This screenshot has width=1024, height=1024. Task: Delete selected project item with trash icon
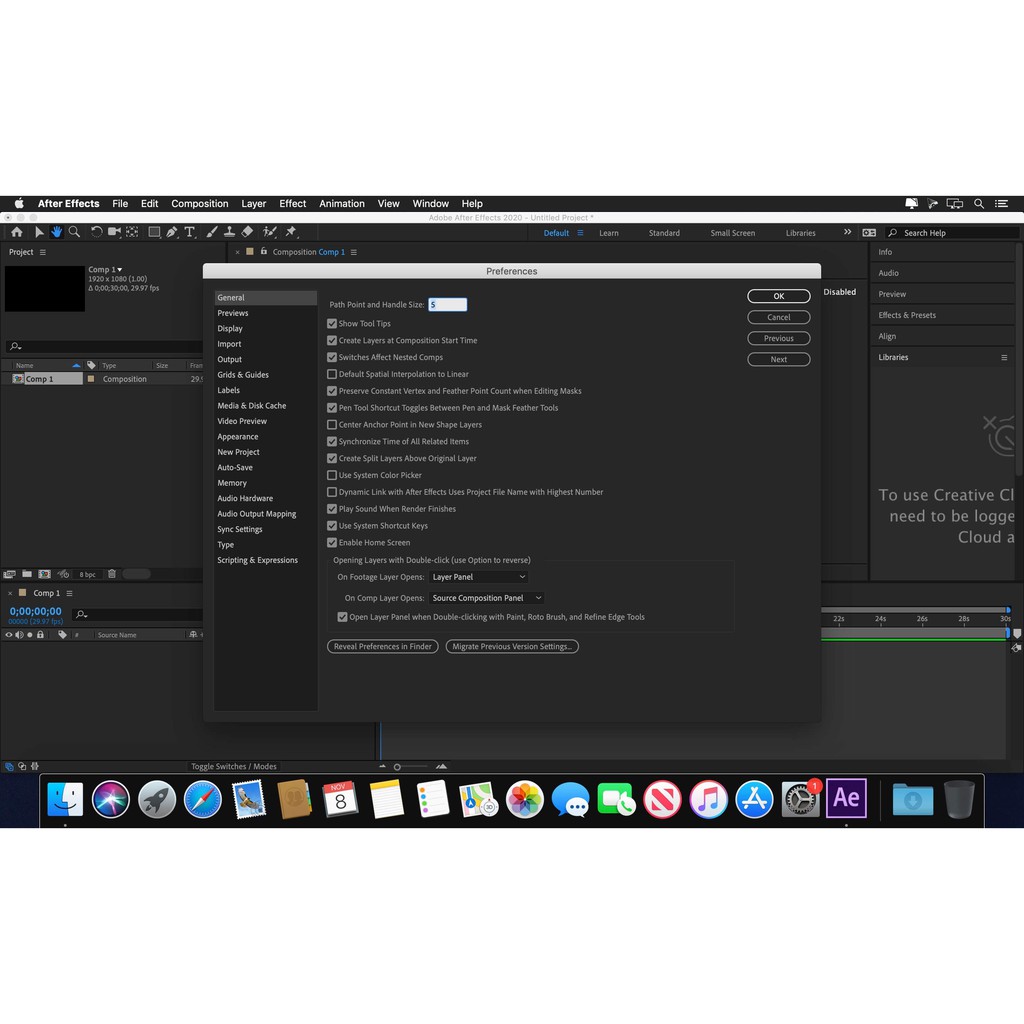tap(112, 574)
